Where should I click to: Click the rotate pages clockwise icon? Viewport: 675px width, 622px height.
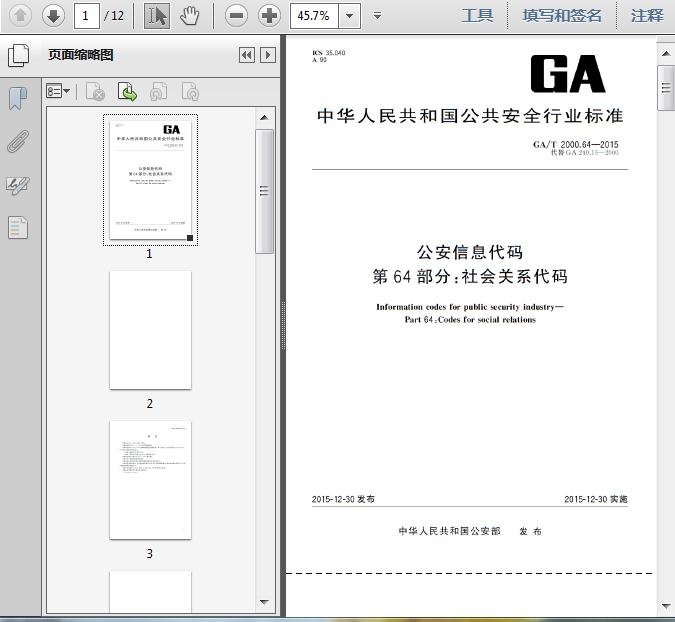[x=190, y=91]
